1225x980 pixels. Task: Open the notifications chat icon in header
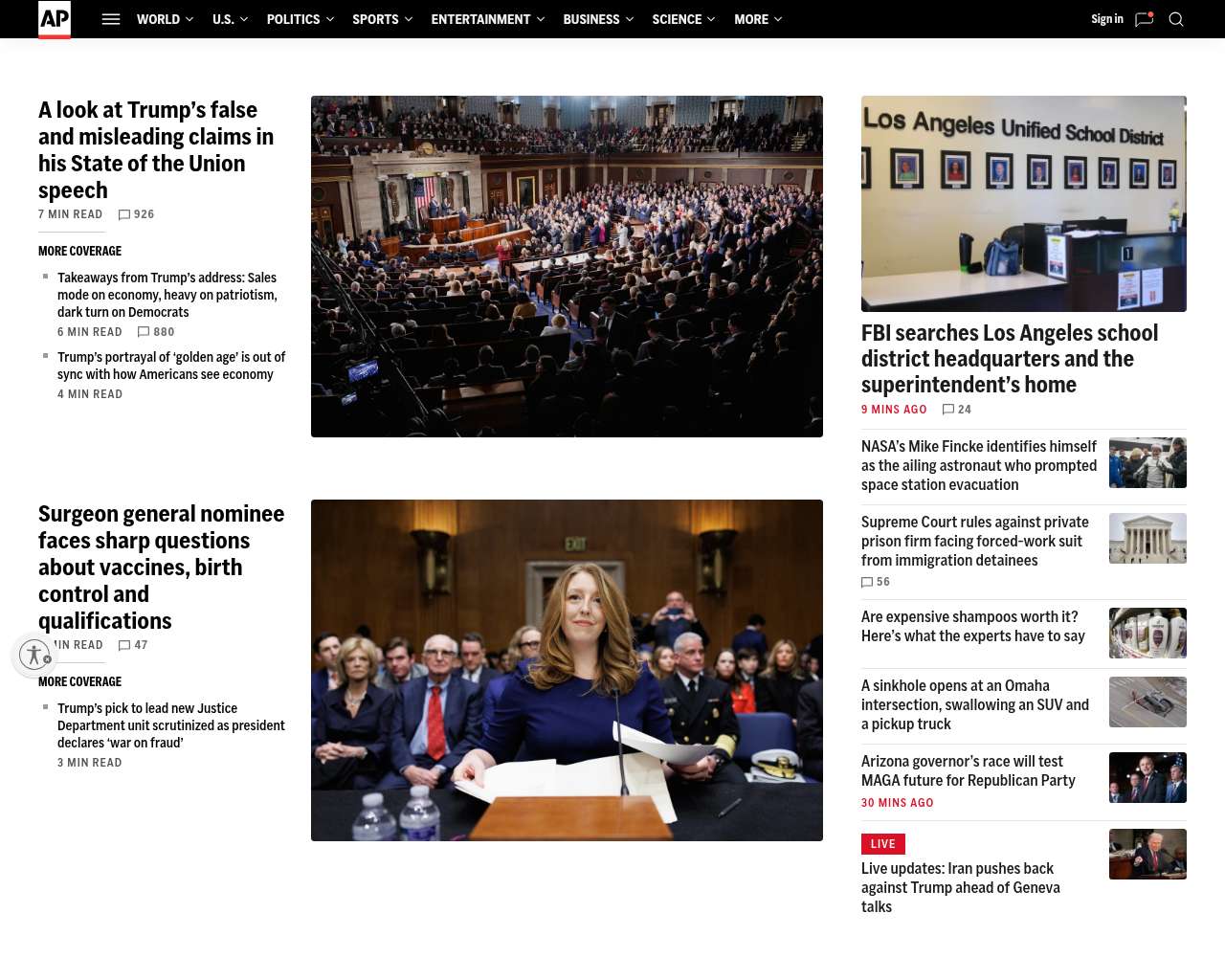(x=1145, y=19)
